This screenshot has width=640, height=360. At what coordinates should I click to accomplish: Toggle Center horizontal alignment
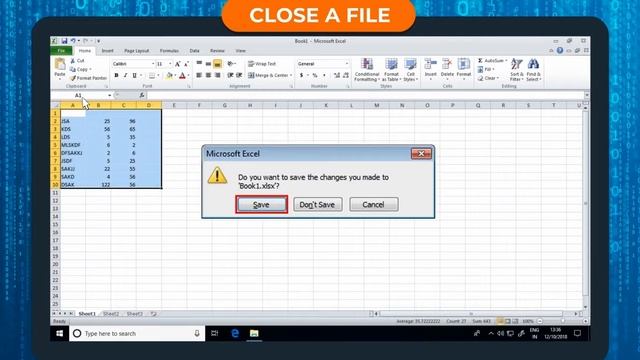[208, 75]
